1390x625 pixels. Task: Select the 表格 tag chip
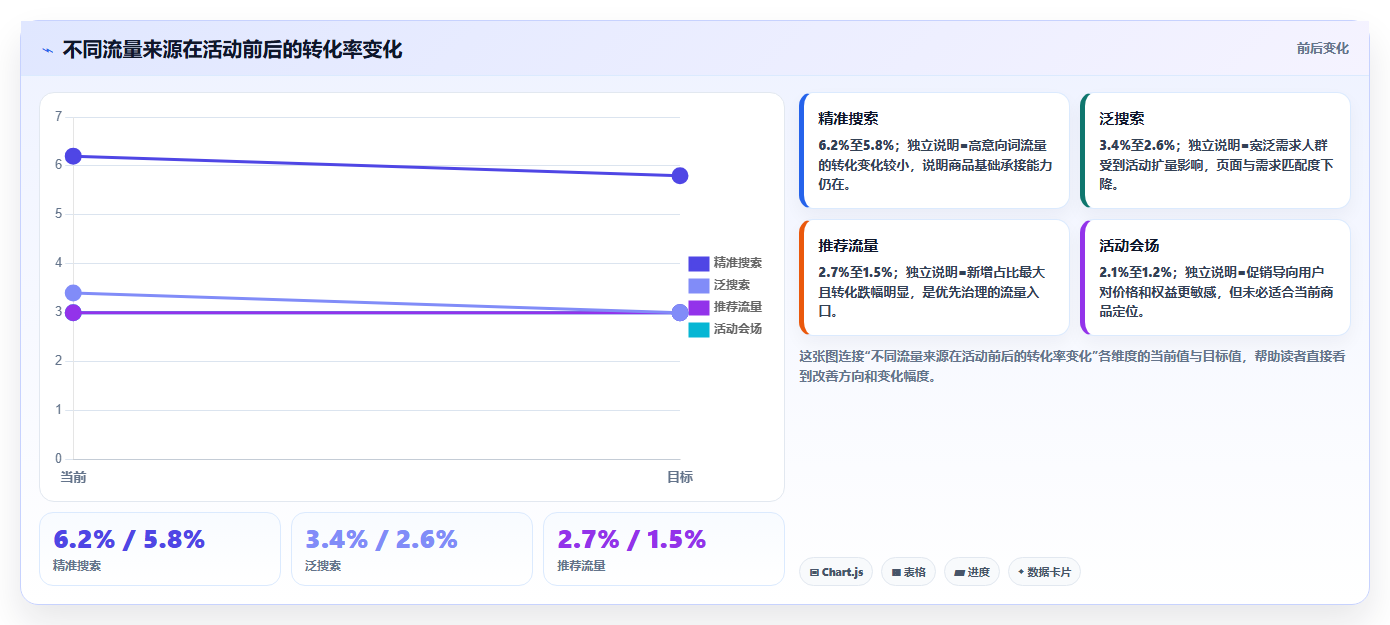click(x=908, y=572)
